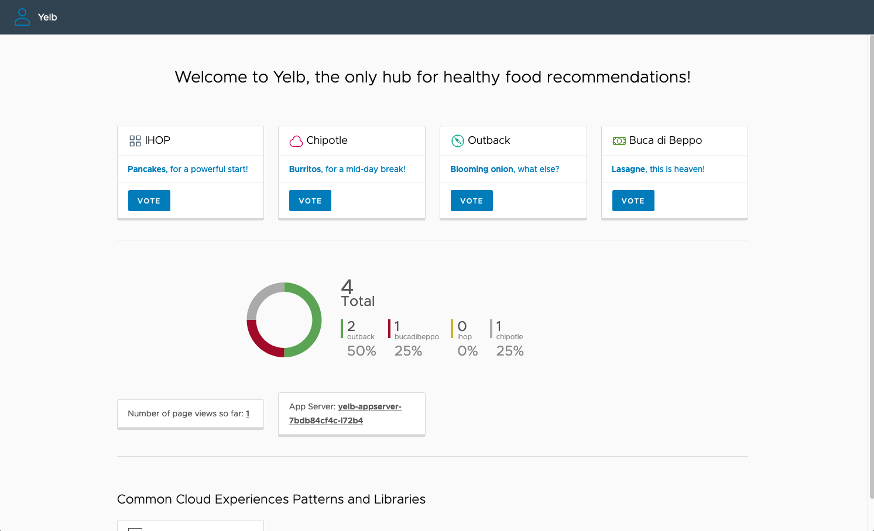This screenshot has height=531, width=874.
Task: Click the Lasagne description text
Action: [658, 169]
